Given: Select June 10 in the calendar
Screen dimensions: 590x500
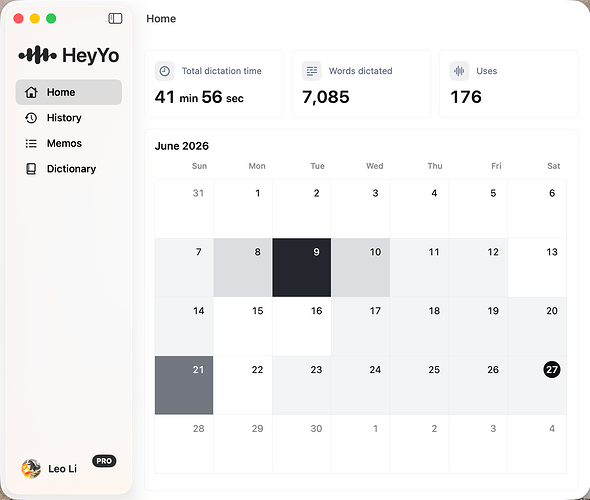Looking at the screenshot, I should tap(361, 267).
